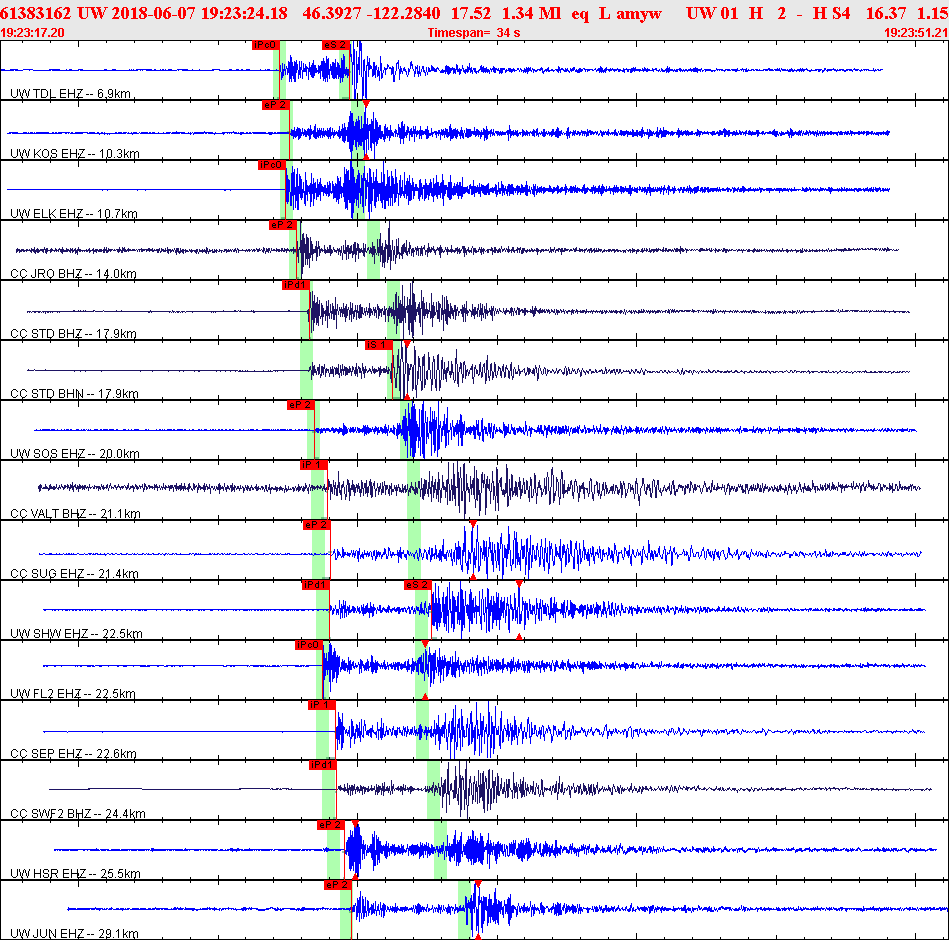Screen dimensions: 949x940
Task: Click the label 'UW SHW EHZ -- 22.5km'
Action: [x=76, y=634]
